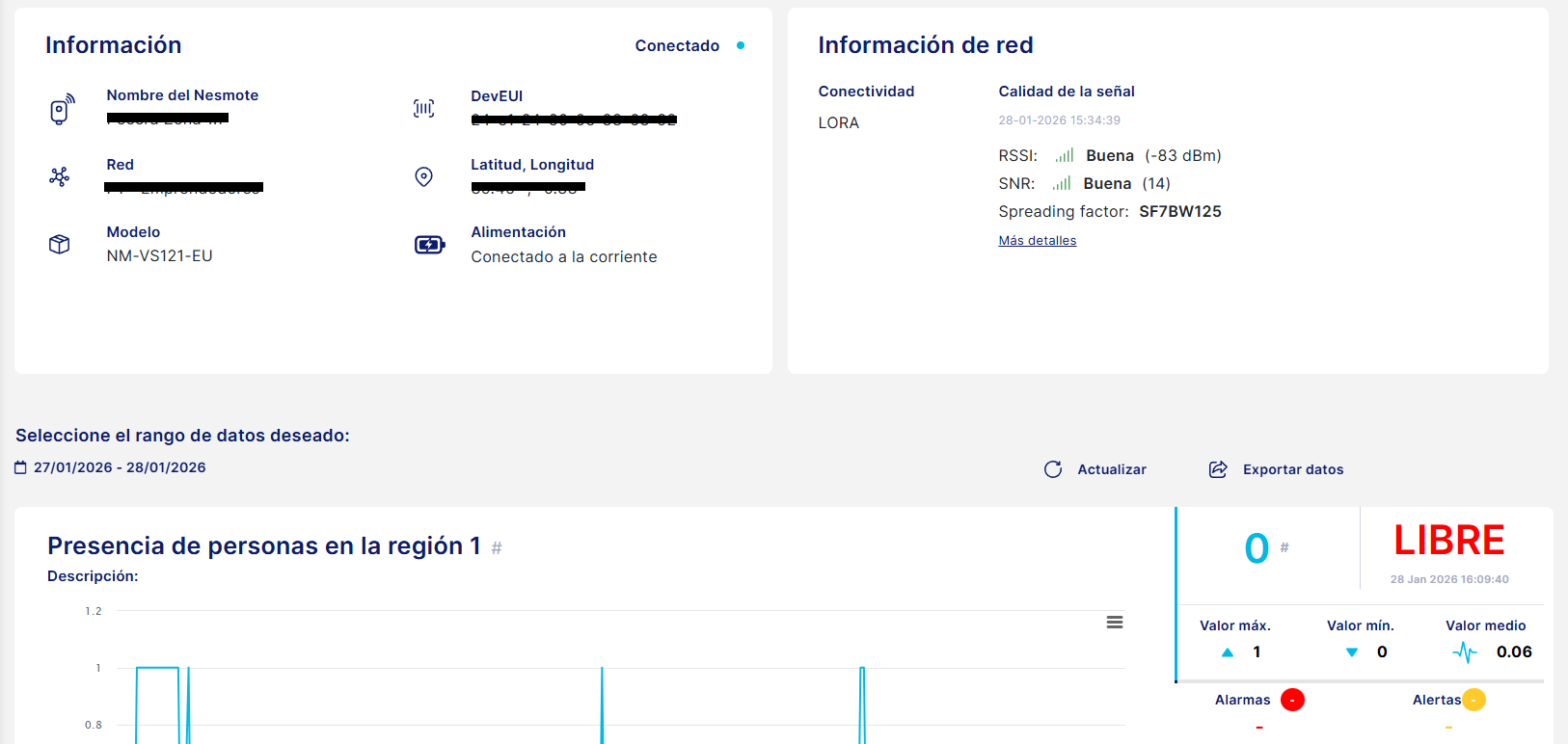Click the DevEUI barcode icon

click(423, 109)
